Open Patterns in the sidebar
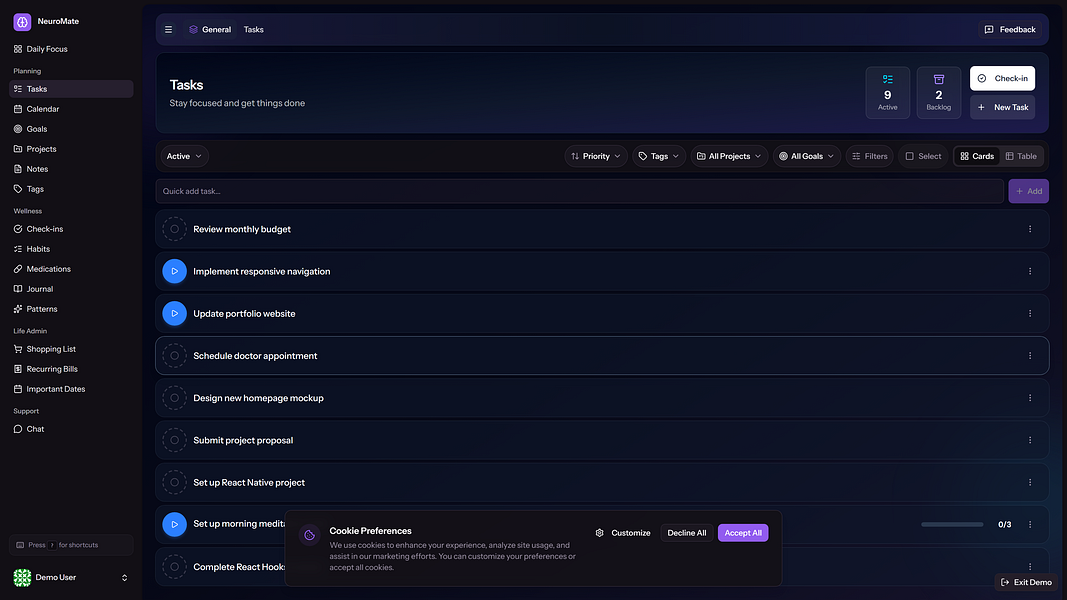The width and height of the screenshot is (1067, 600). tap(71, 309)
